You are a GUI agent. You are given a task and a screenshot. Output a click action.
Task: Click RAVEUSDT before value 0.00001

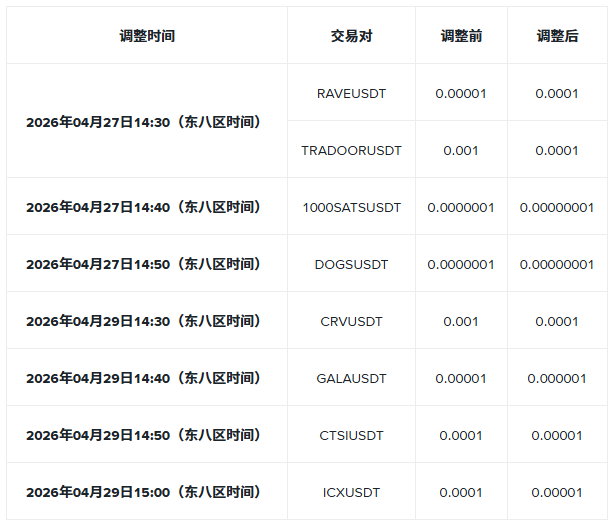coord(461,94)
